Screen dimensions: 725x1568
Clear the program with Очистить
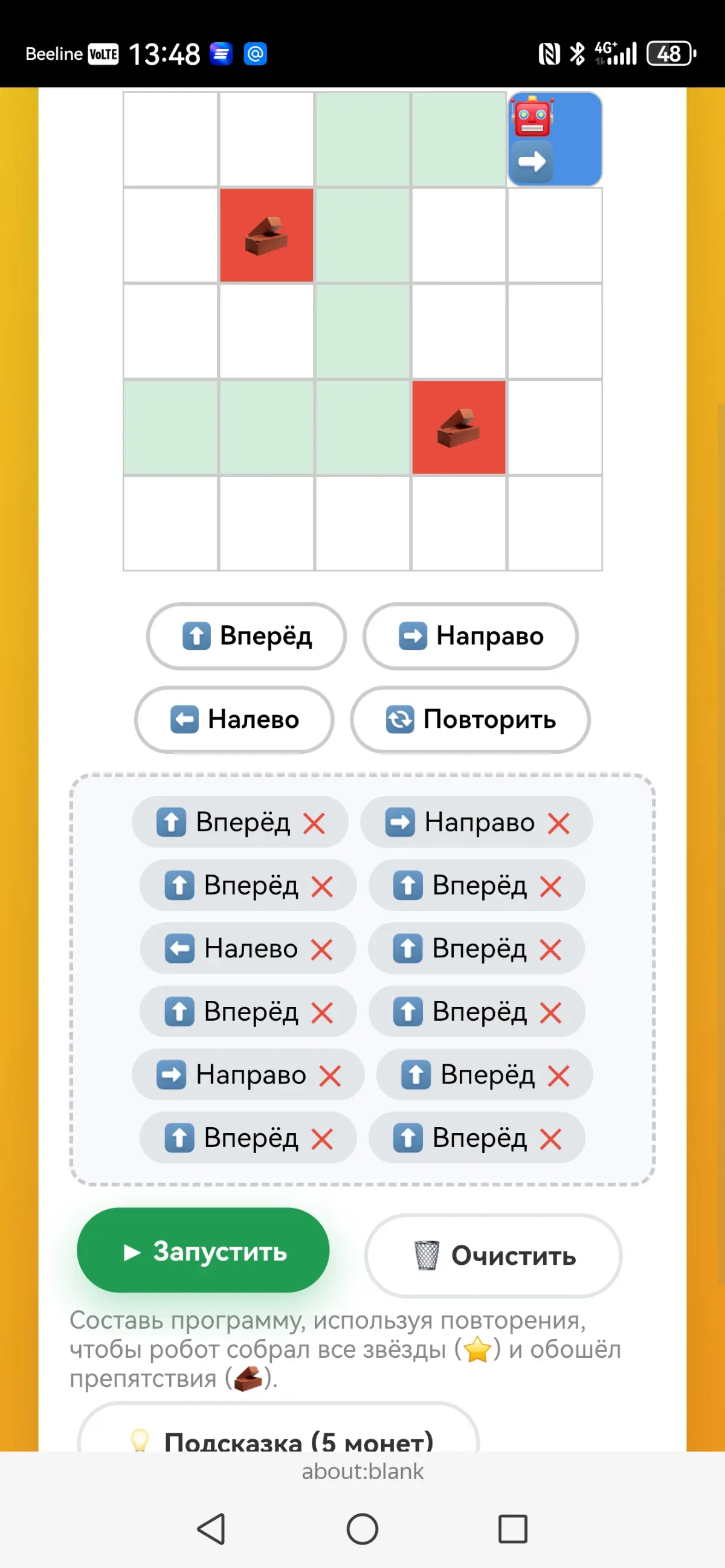[493, 1255]
